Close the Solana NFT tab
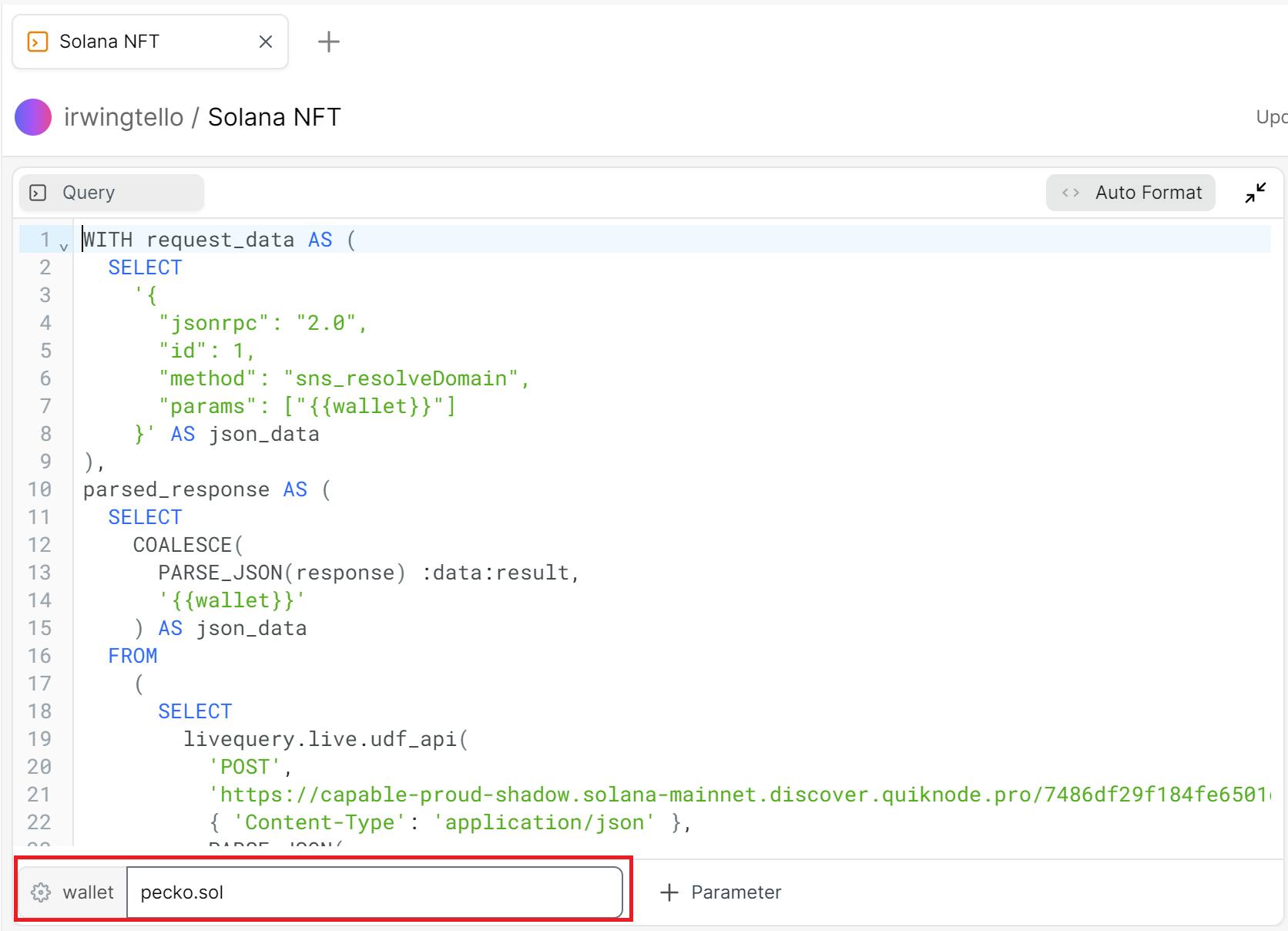The height and width of the screenshot is (931, 1288). (x=266, y=42)
